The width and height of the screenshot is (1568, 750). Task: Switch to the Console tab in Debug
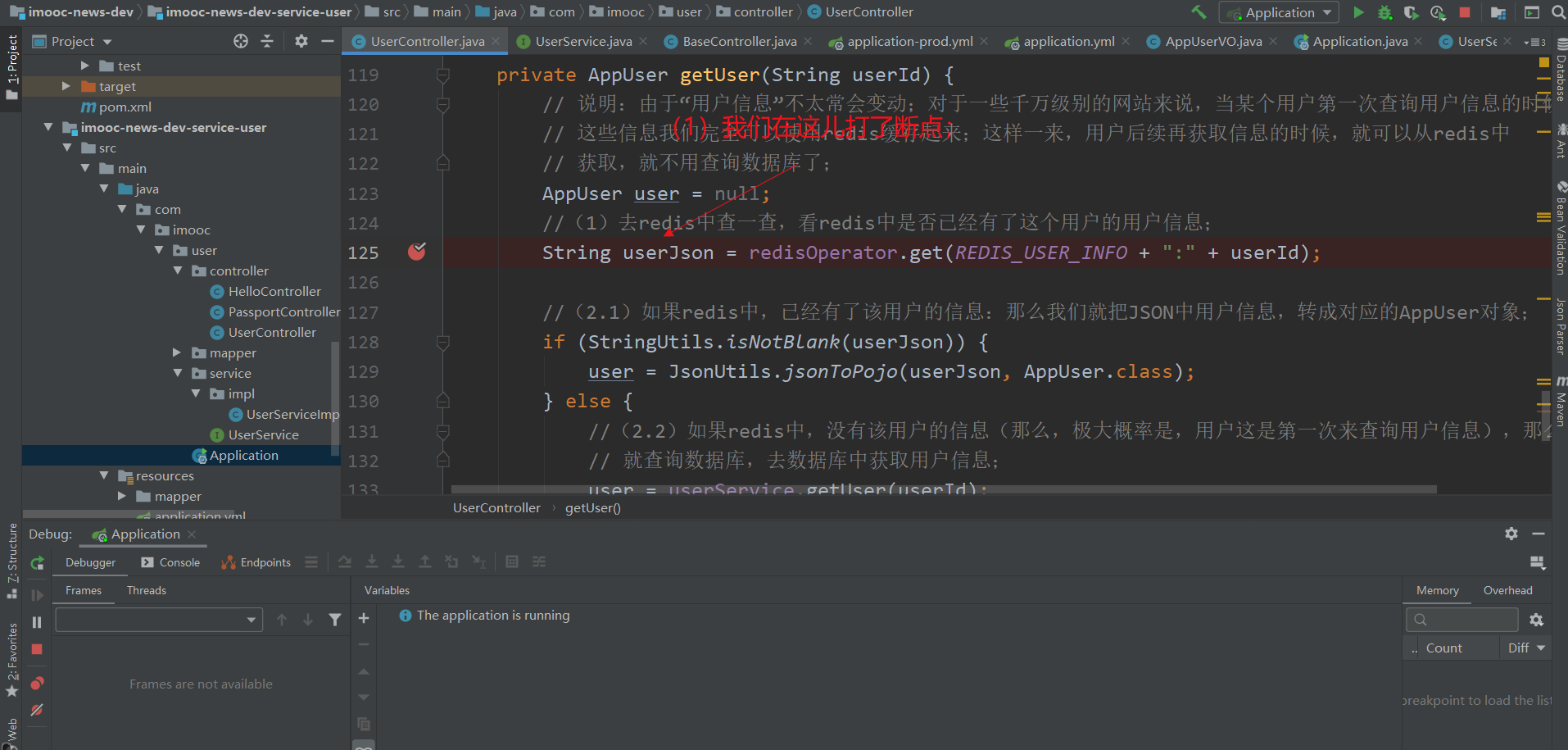pos(170,562)
